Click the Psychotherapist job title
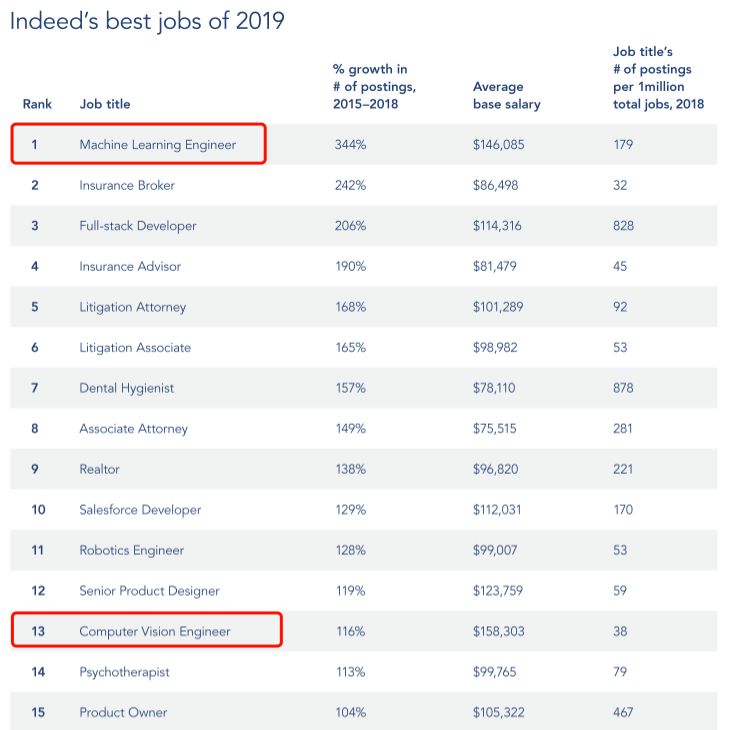Screen dimensions: 755x730 tap(124, 672)
